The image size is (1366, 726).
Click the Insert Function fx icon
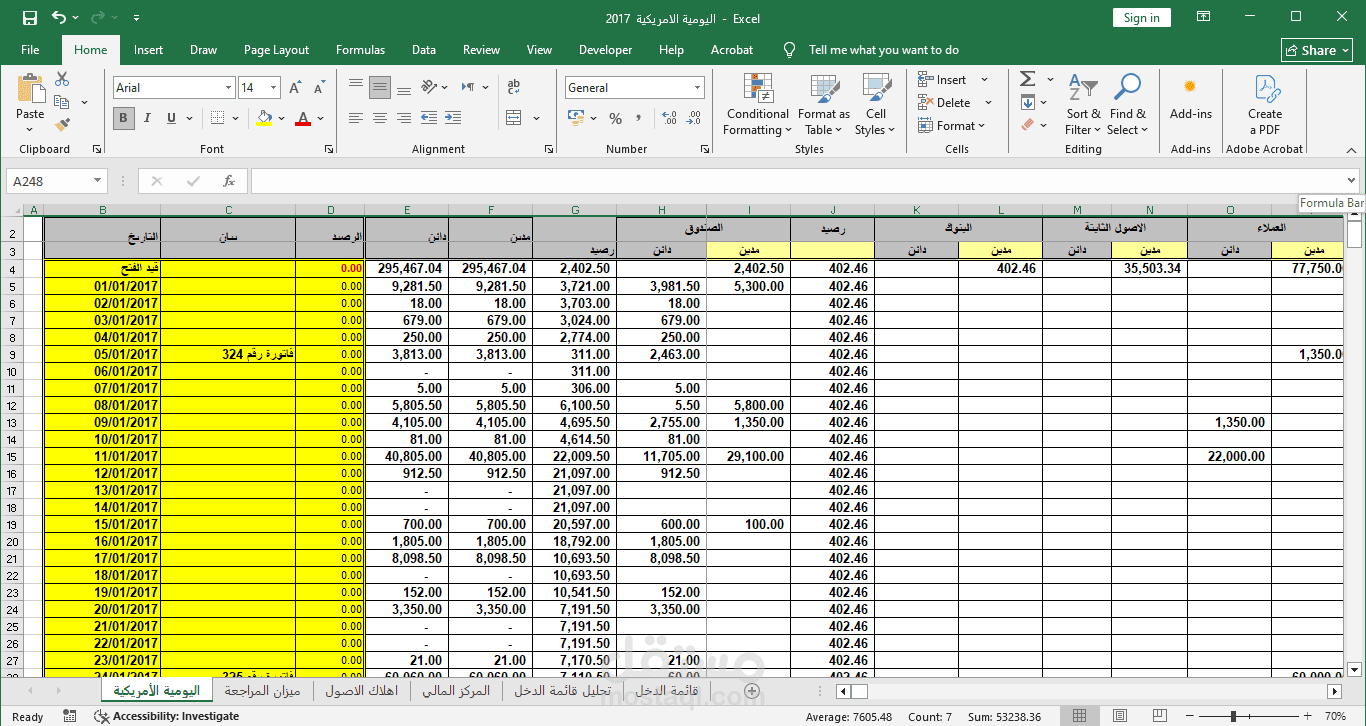[229, 181]
